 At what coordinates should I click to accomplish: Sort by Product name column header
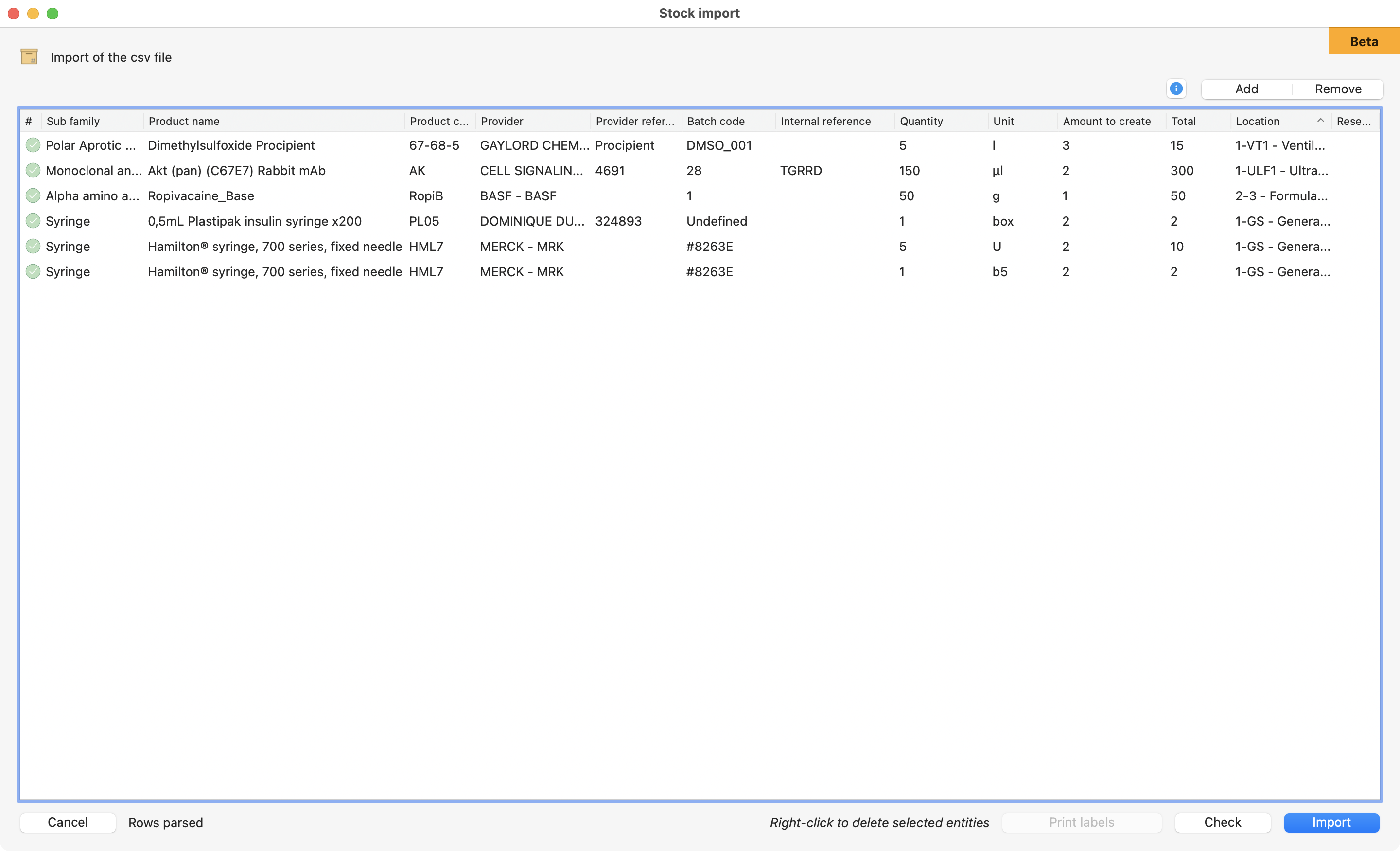click(273, 121)
